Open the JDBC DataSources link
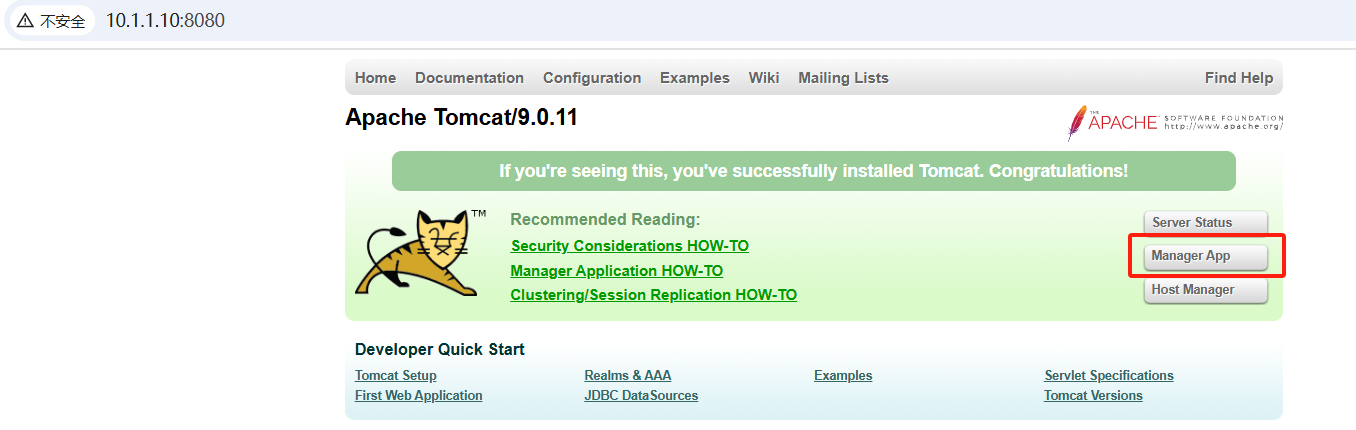The height and width of the screenshot is (430, 1356). point(641,396)
